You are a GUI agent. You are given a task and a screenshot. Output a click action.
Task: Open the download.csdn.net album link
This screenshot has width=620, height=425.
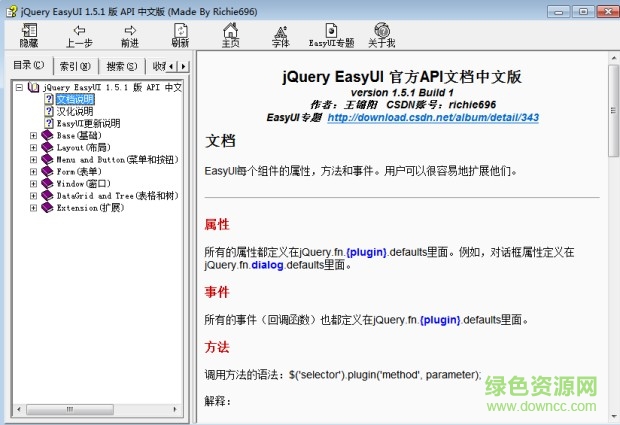tap(433, 117)
